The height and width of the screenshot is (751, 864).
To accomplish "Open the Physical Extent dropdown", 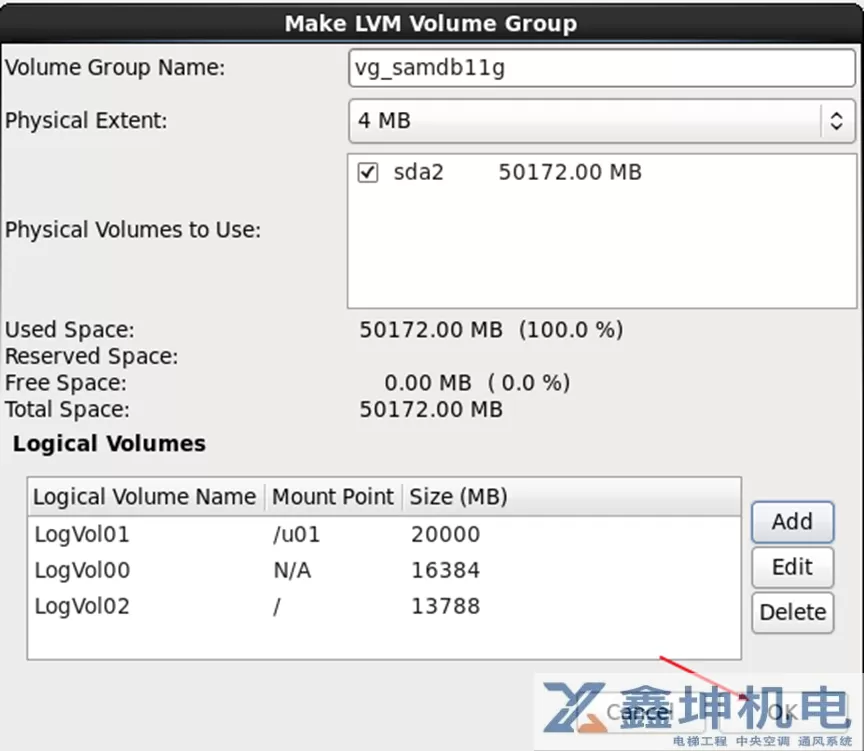I will 602,121.
